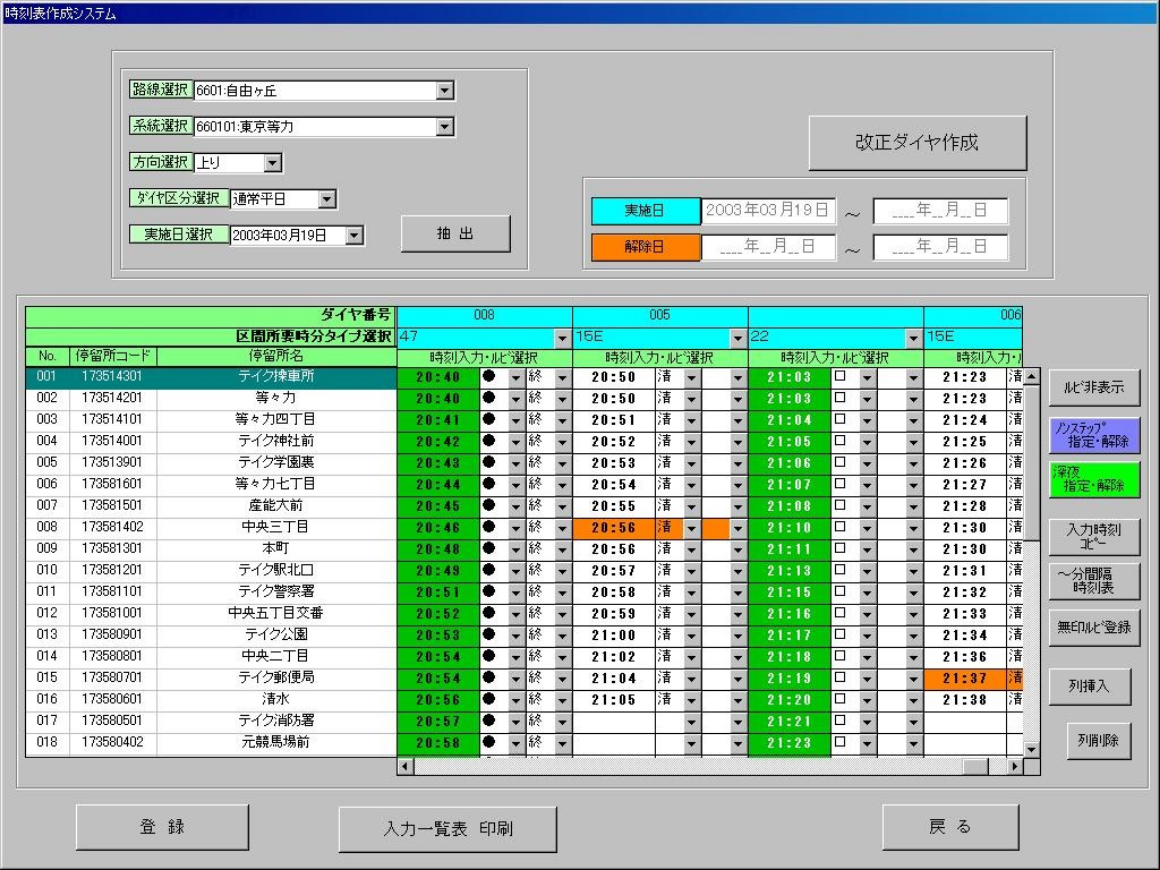Viewport: 1160px width, 870px height.
Task: Click the timetable vertical scrollbar up arrow
Action: [x=1031, y=377]
